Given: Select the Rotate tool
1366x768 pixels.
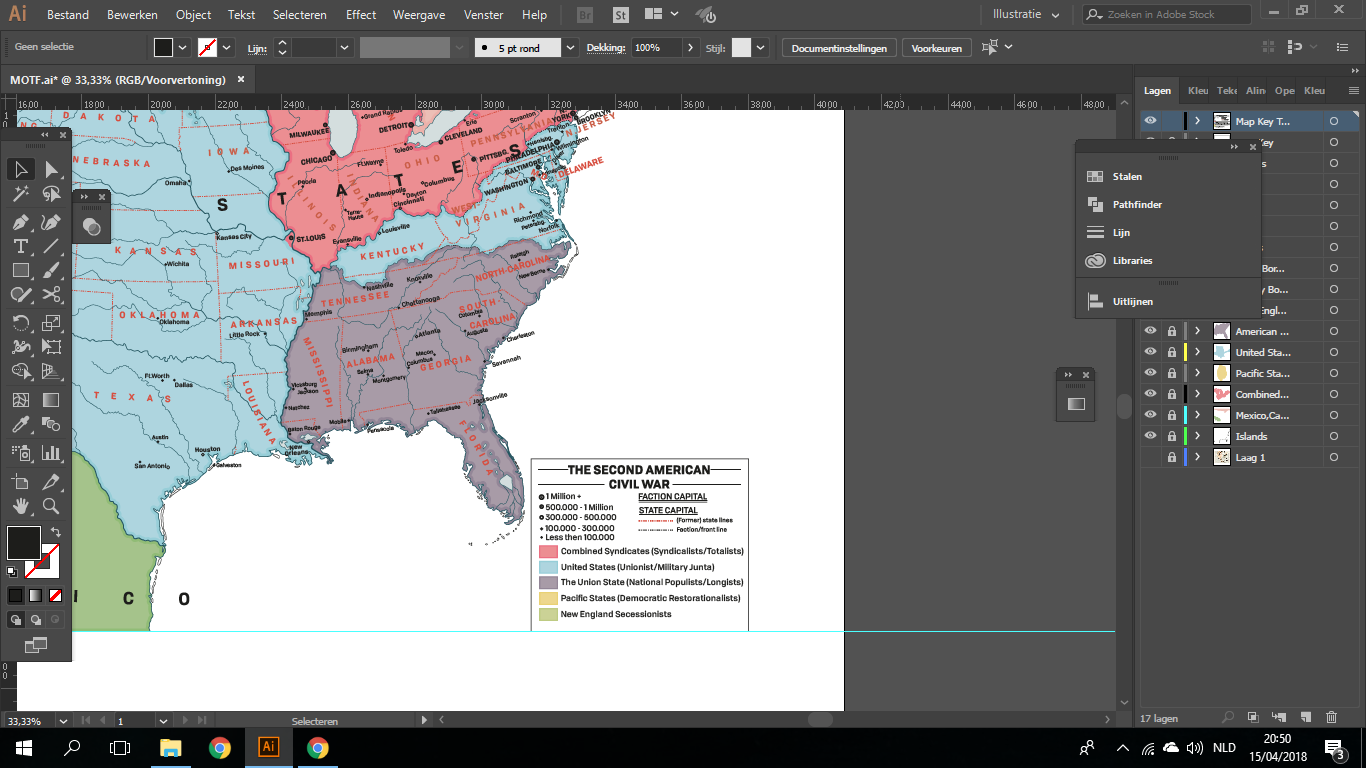Looking at the screenshot, I should pos(21,323).
